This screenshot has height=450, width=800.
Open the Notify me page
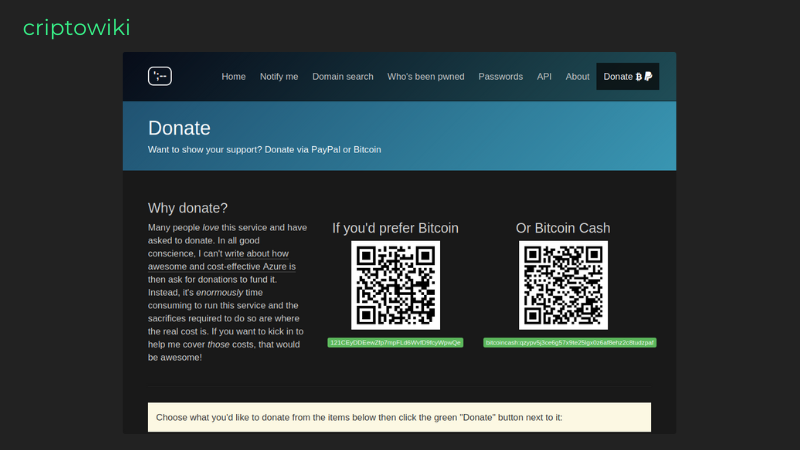pos(279,77)
